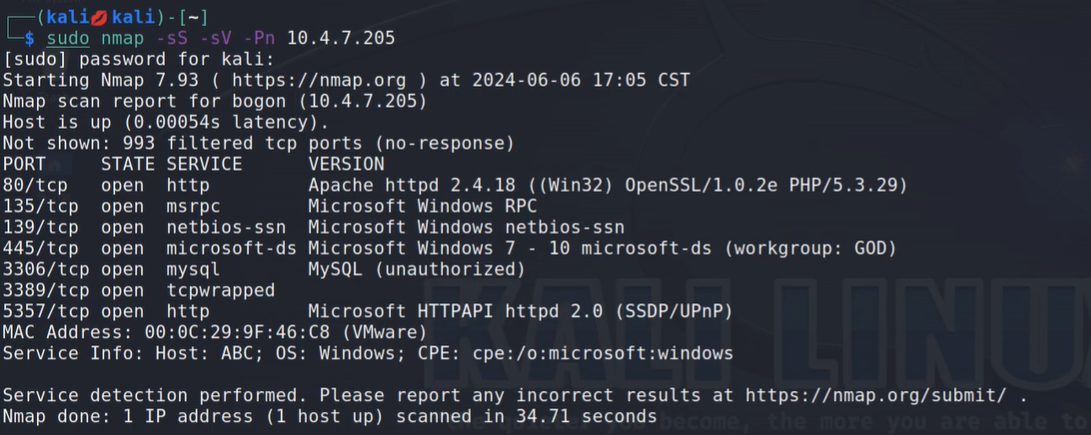Click the 10.4.7.205 target in the command line

(x=340, y=38)
